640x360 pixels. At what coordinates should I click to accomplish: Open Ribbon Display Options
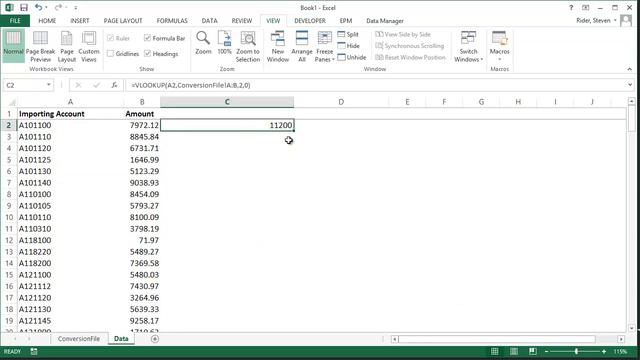tap(586, 7)
